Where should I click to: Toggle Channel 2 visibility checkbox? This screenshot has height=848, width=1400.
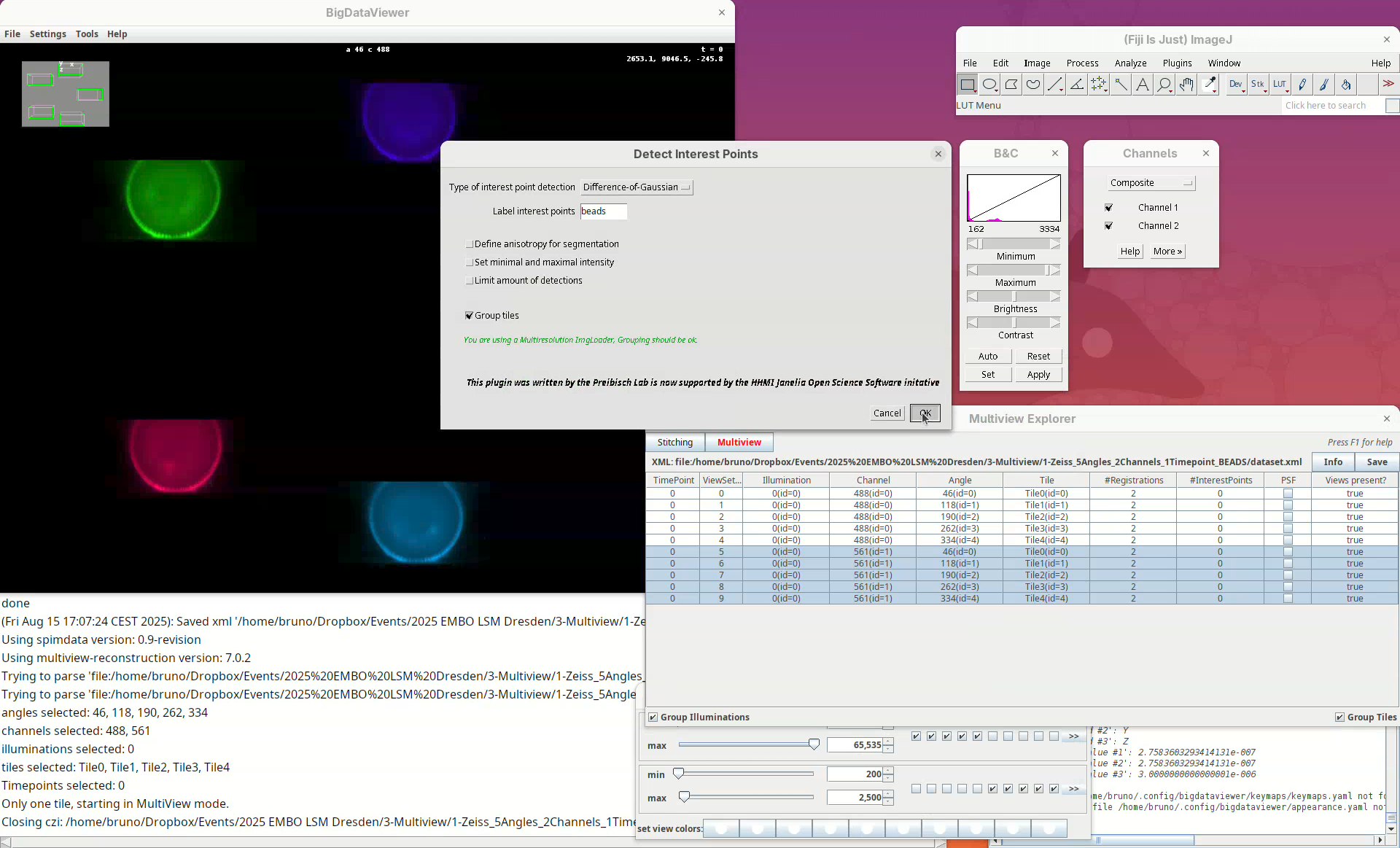(1108, 226)
